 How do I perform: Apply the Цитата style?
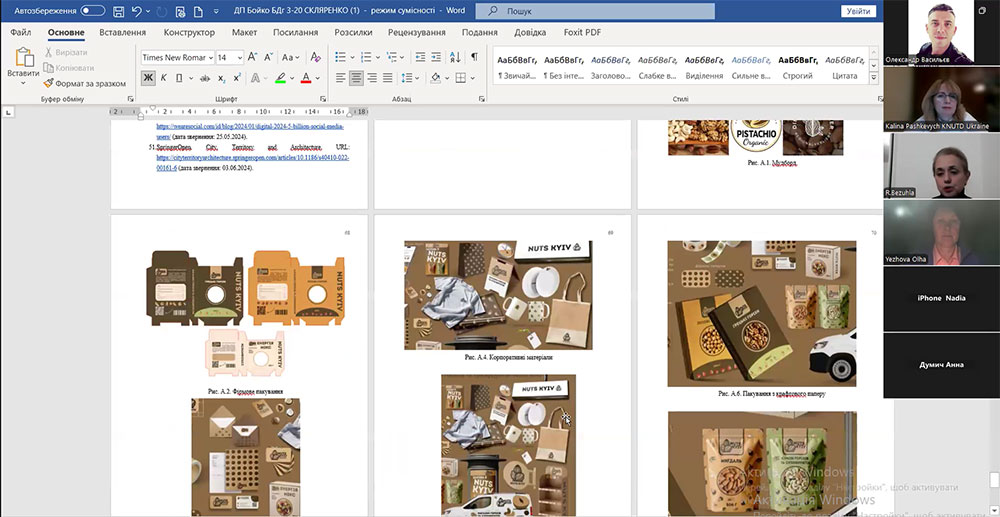pos(844,68)
